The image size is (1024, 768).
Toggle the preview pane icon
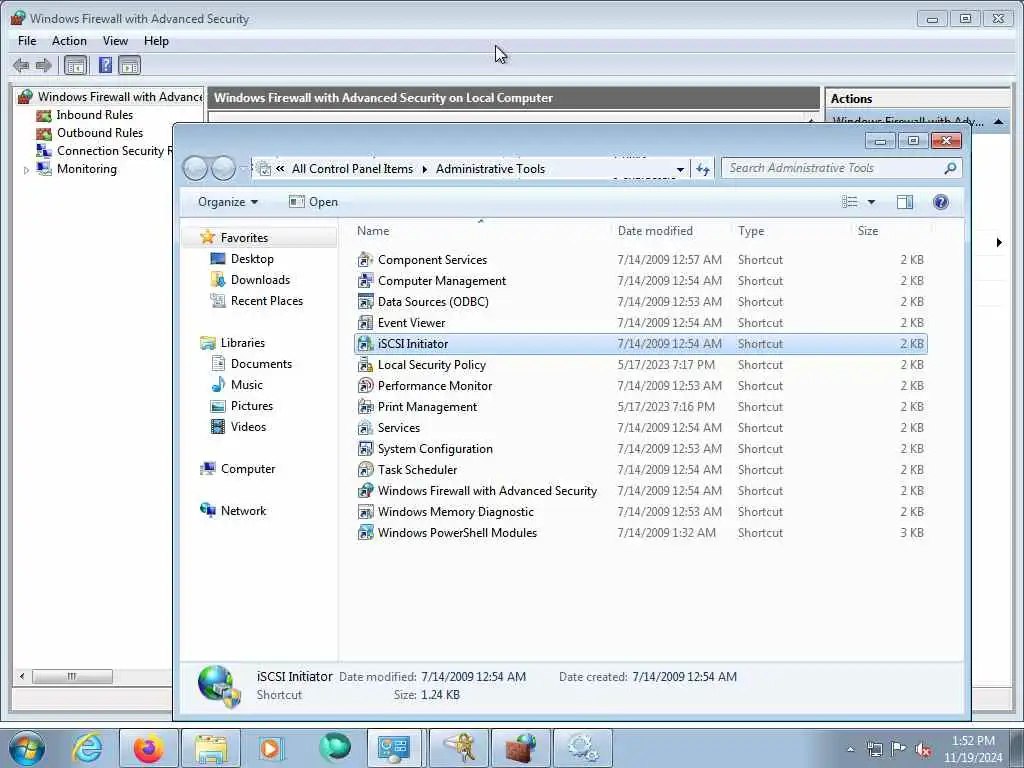pos(904,202)
